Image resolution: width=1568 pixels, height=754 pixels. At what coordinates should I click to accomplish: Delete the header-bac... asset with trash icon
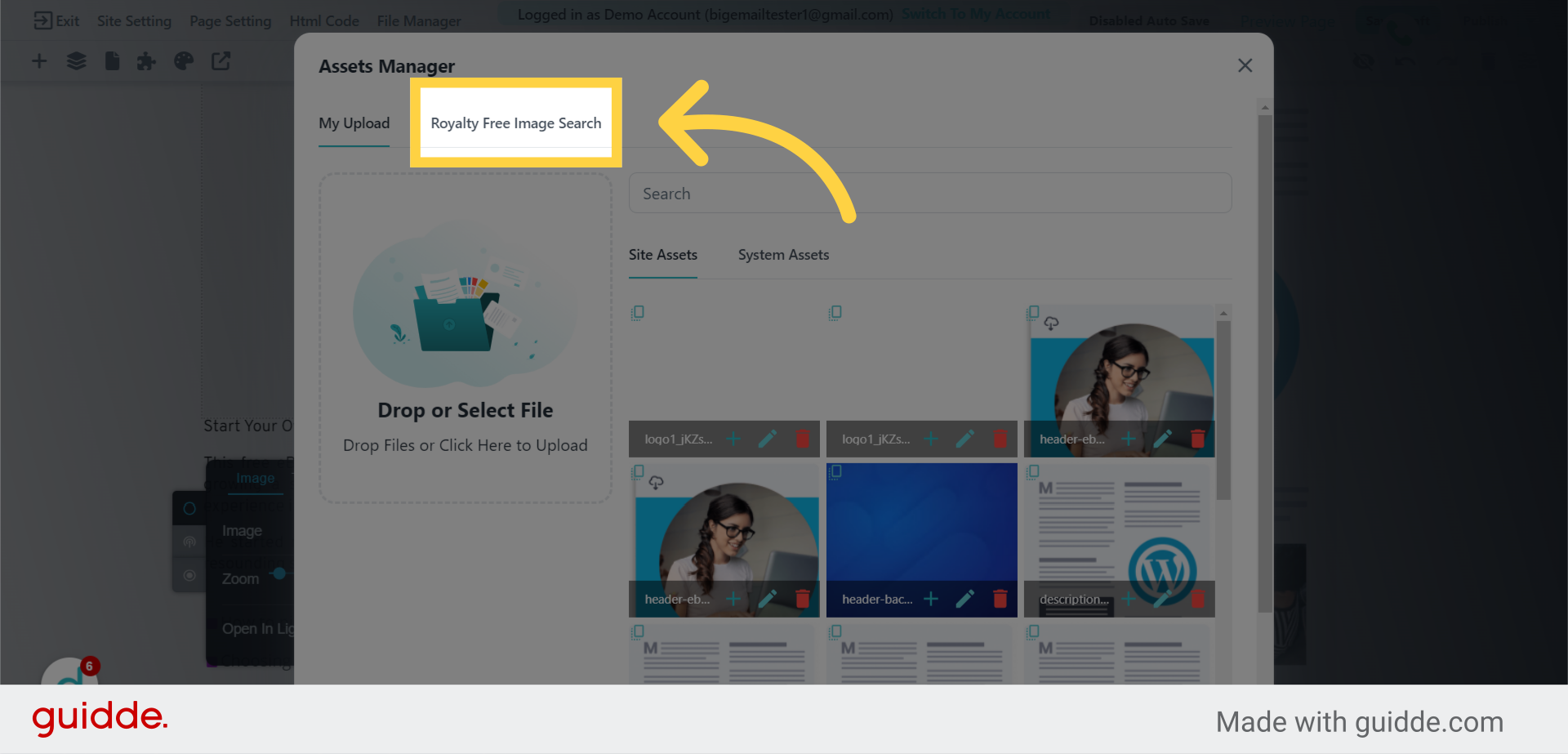[x=1000, y=599]
